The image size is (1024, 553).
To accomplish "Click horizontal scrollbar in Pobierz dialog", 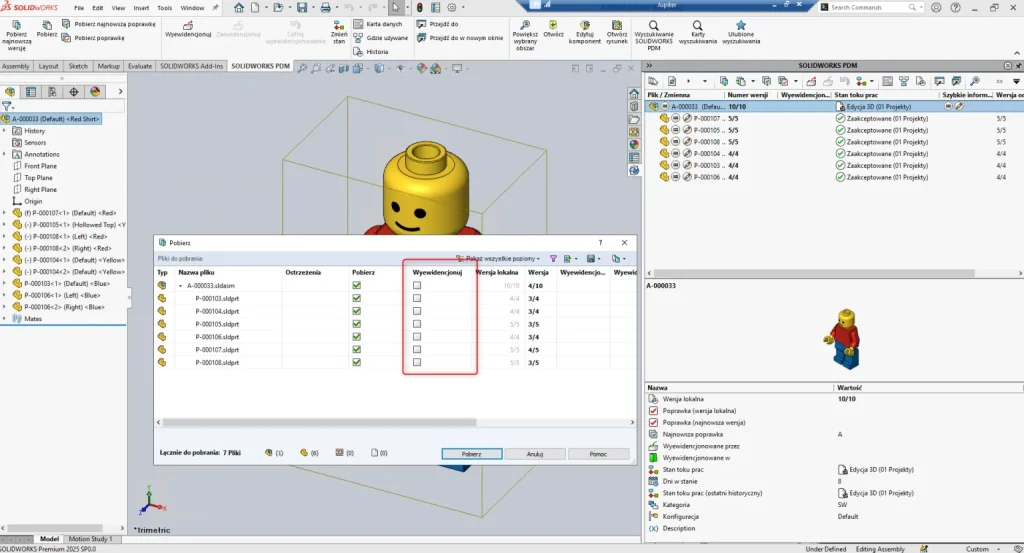I will pos(319,422).
